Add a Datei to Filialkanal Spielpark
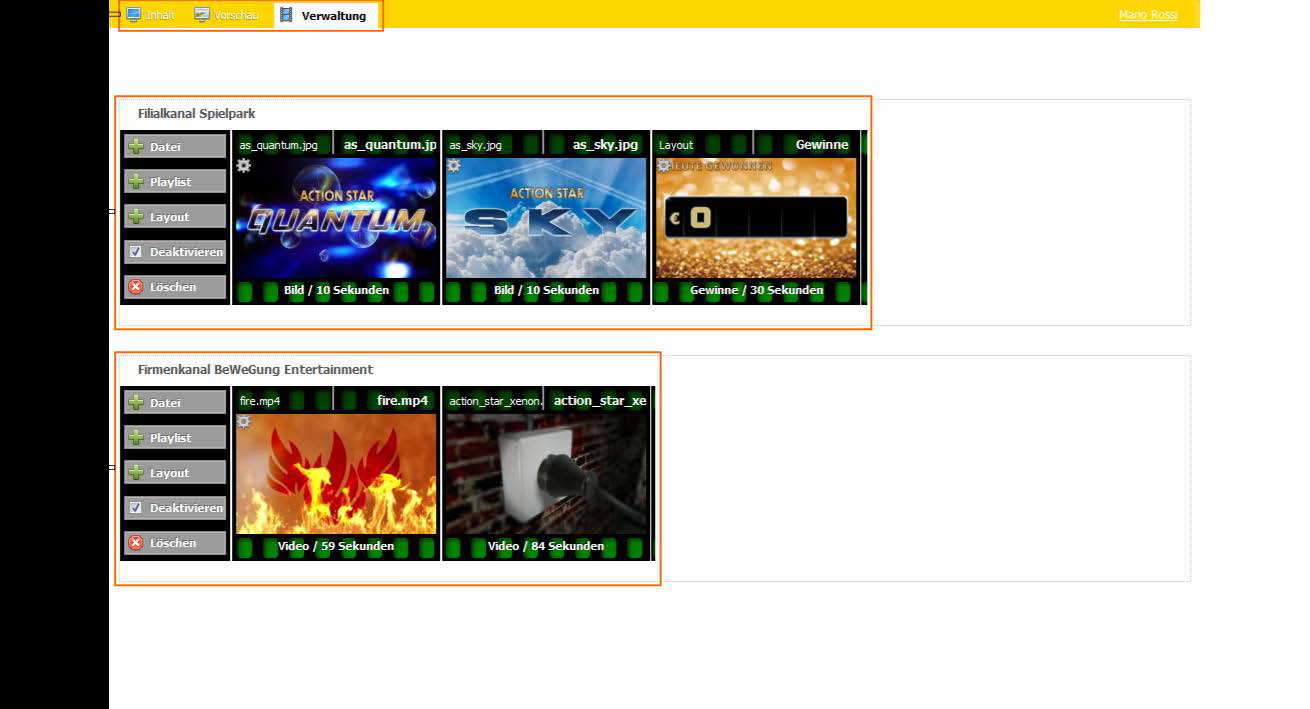The image size is (1310, 709). pos(175,147)
